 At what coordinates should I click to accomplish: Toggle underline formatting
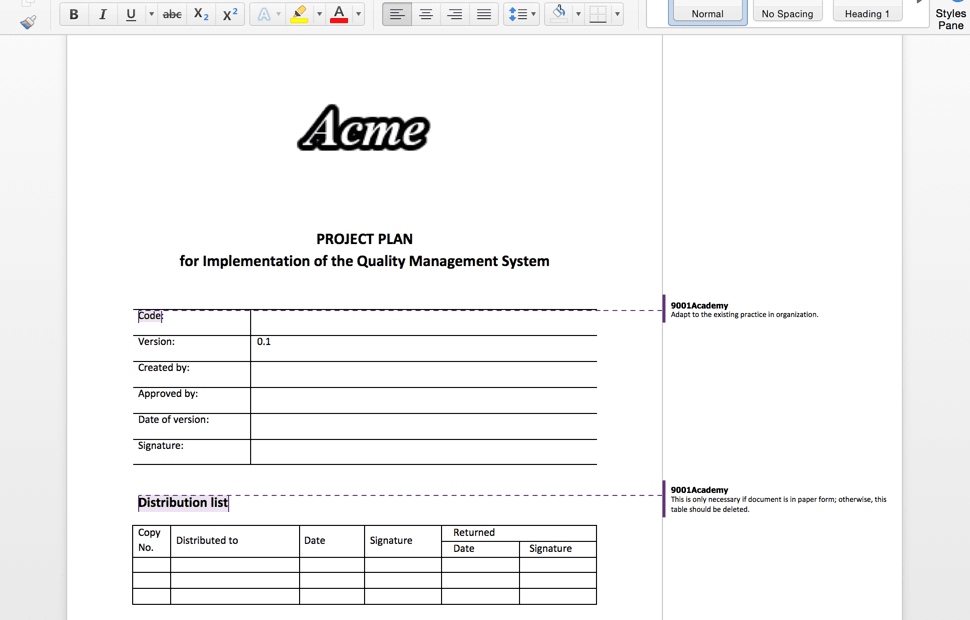tap(131, 14)
